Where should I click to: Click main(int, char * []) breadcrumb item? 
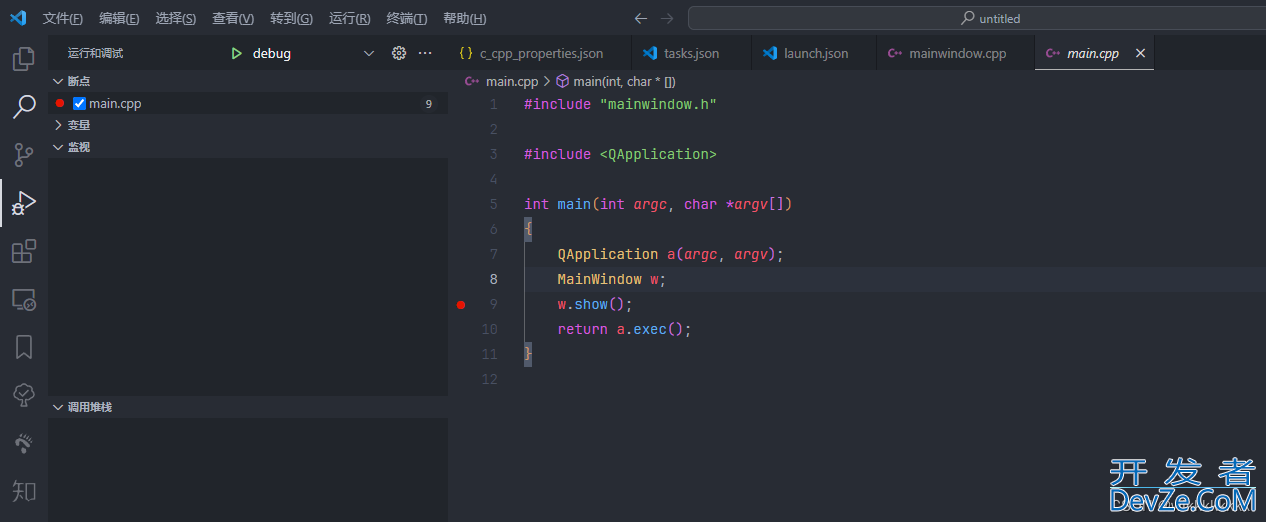tap(624, 81)
